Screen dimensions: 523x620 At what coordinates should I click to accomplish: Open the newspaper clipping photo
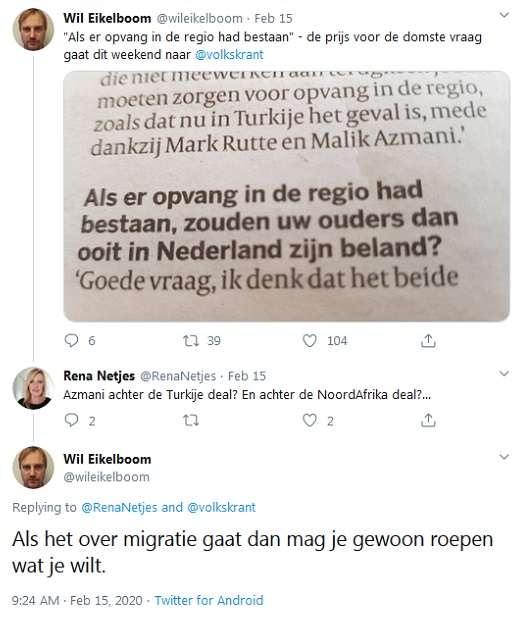(x=287, y=196)
